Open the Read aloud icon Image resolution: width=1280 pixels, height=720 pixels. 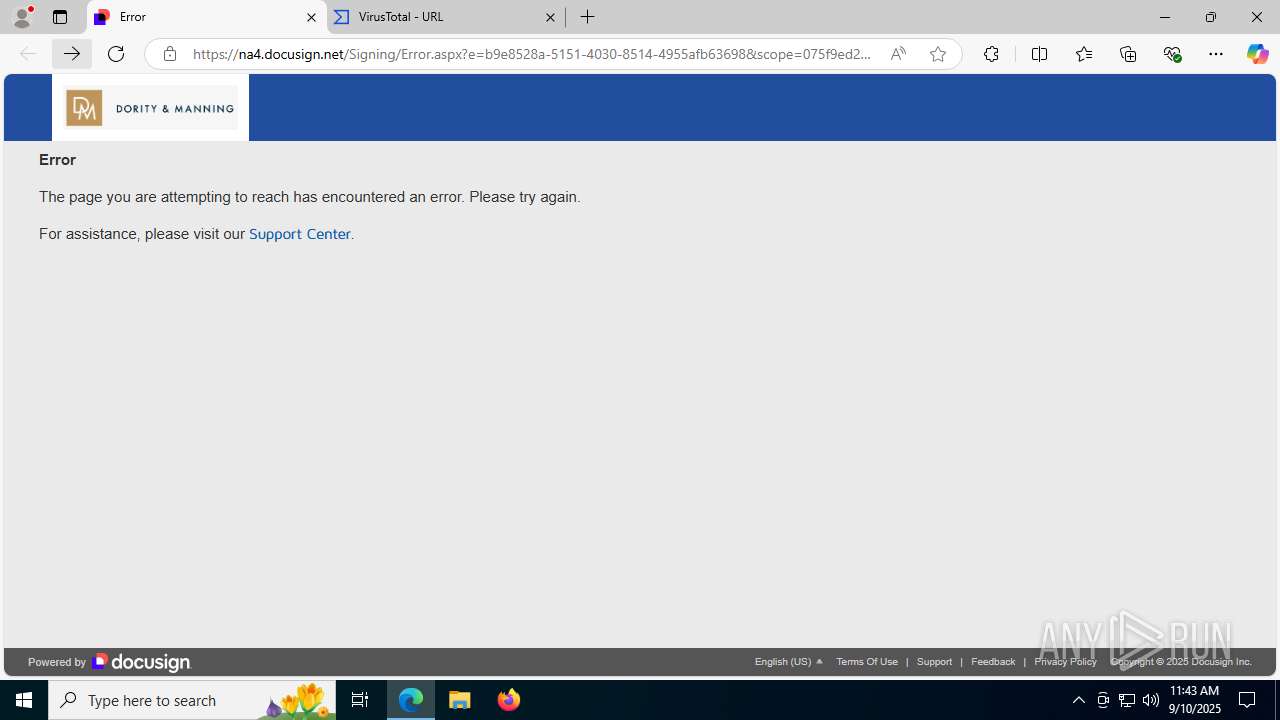(898, 54)
